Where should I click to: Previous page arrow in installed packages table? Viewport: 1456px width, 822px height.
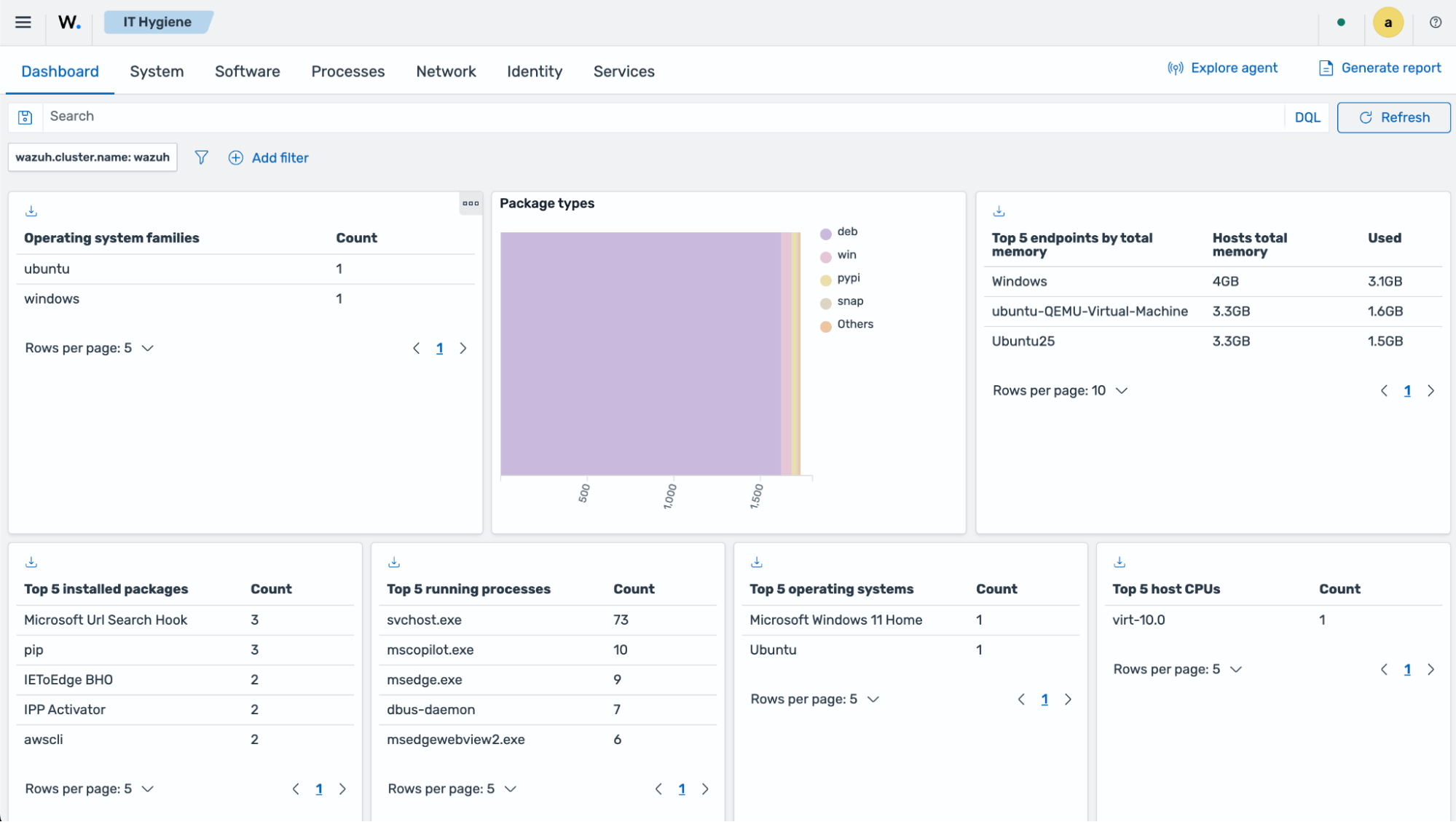tap(296, 789)
